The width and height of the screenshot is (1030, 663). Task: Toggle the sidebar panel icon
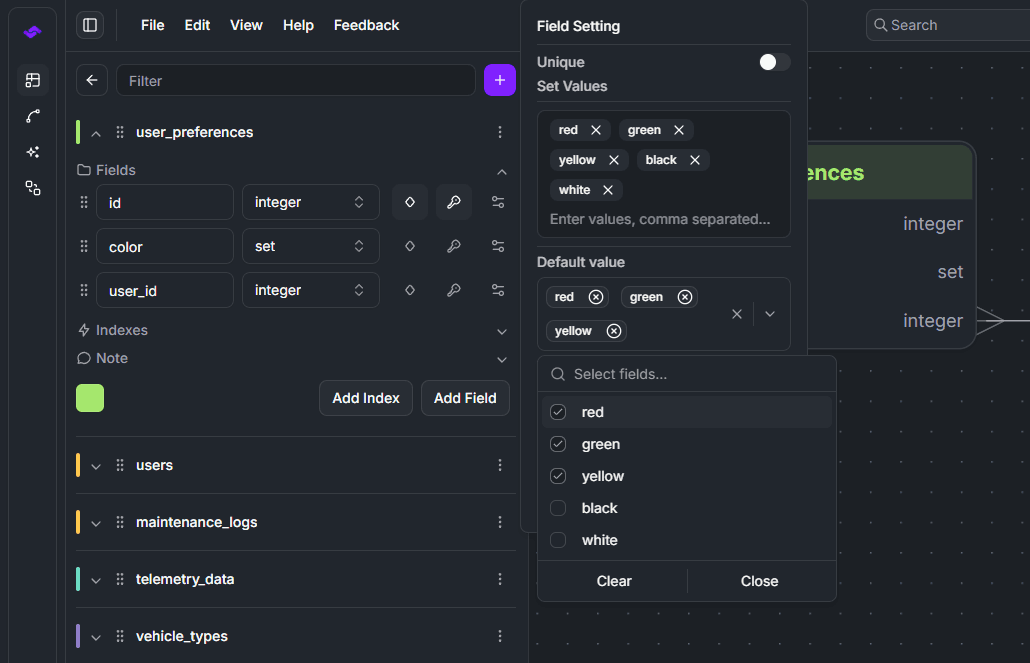point(90,25)
